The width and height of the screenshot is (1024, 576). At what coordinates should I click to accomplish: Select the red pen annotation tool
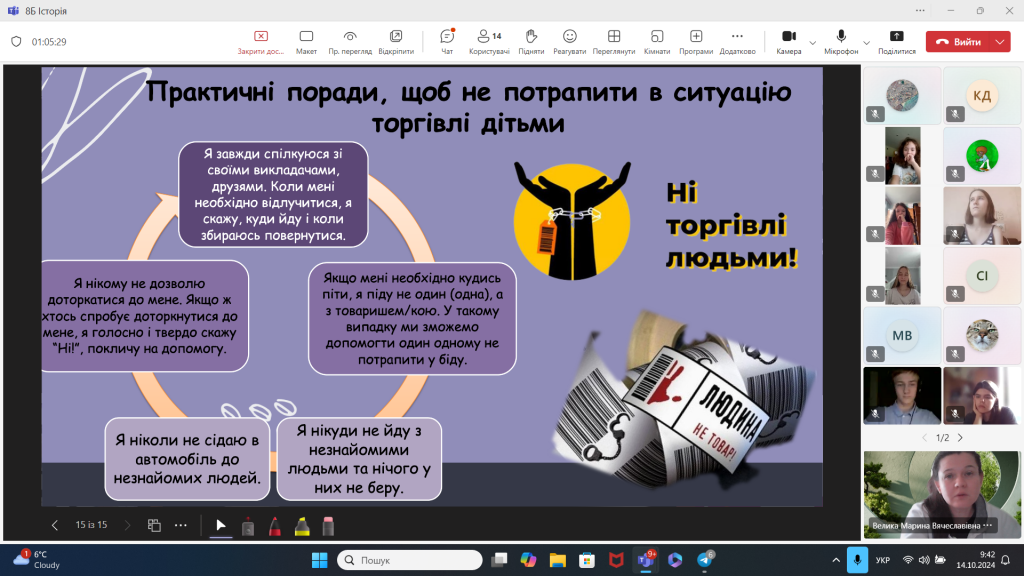(274, 525)
